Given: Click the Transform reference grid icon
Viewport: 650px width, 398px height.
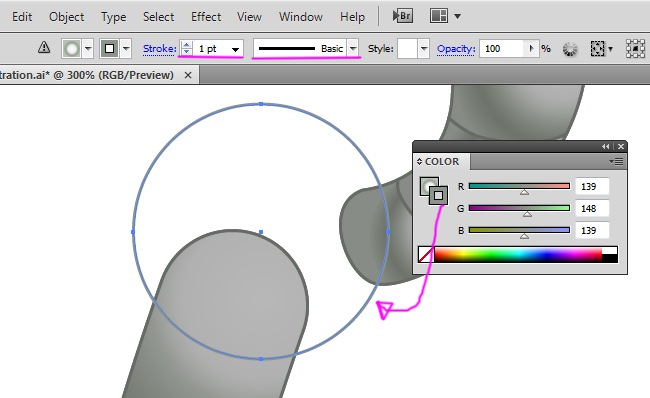Looking at the screenshot, I should pos(635,49).
